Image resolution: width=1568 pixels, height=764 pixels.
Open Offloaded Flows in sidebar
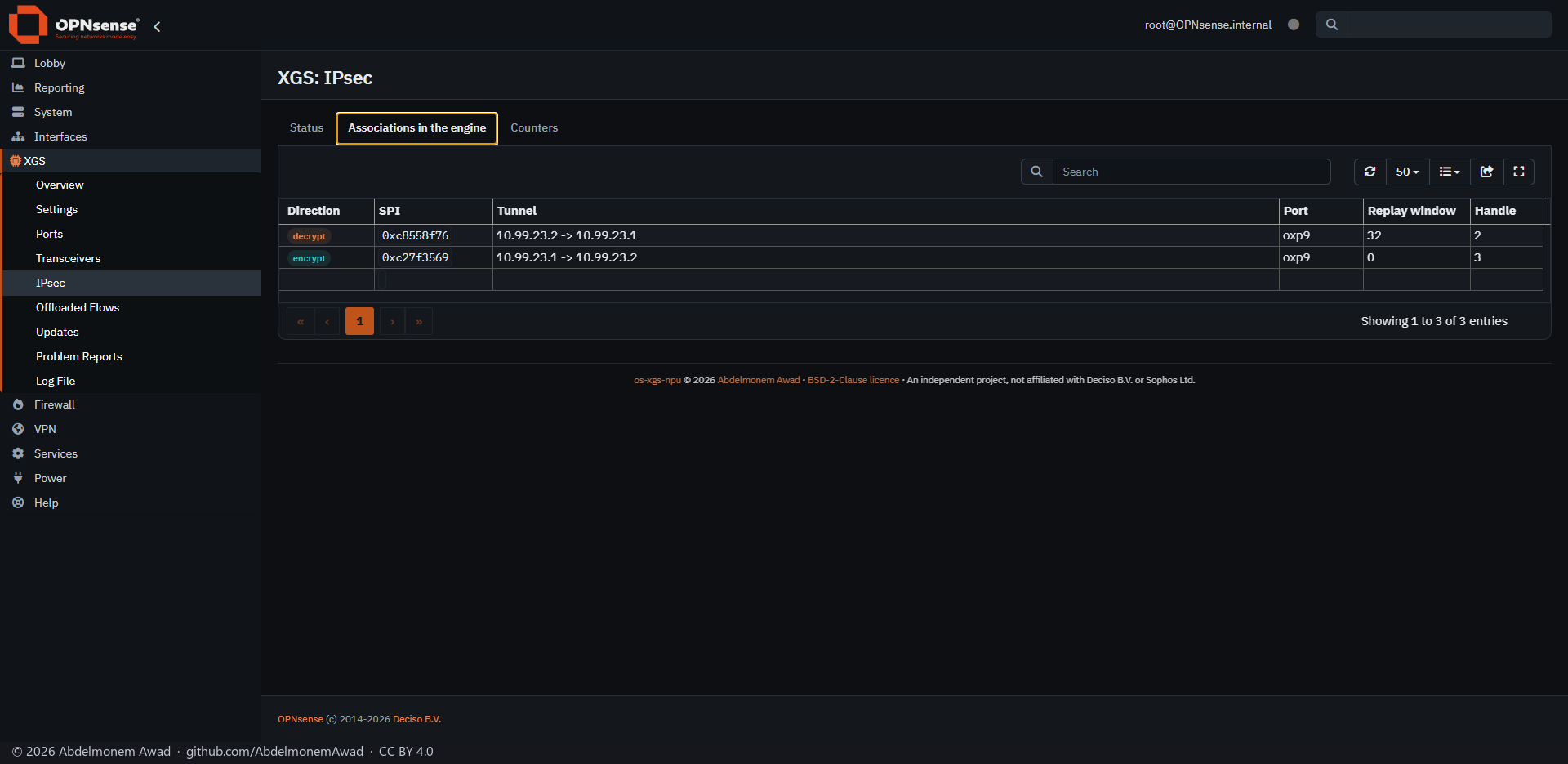(x=78, y=307)
